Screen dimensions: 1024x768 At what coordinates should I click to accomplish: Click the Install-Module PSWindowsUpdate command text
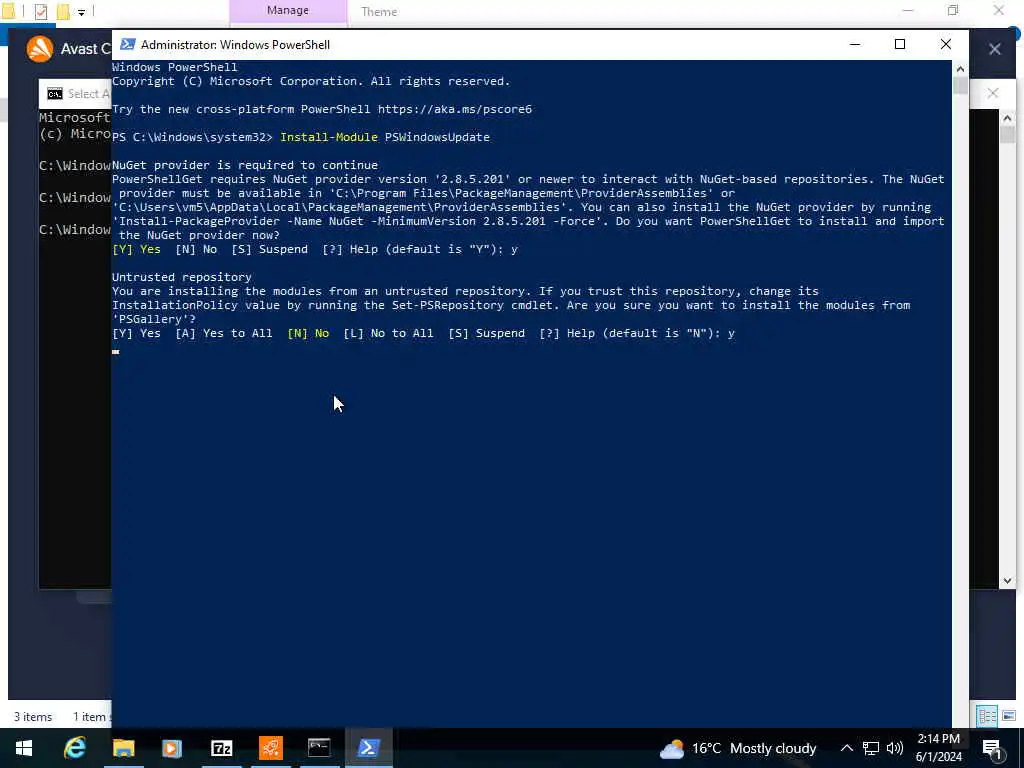385,137
